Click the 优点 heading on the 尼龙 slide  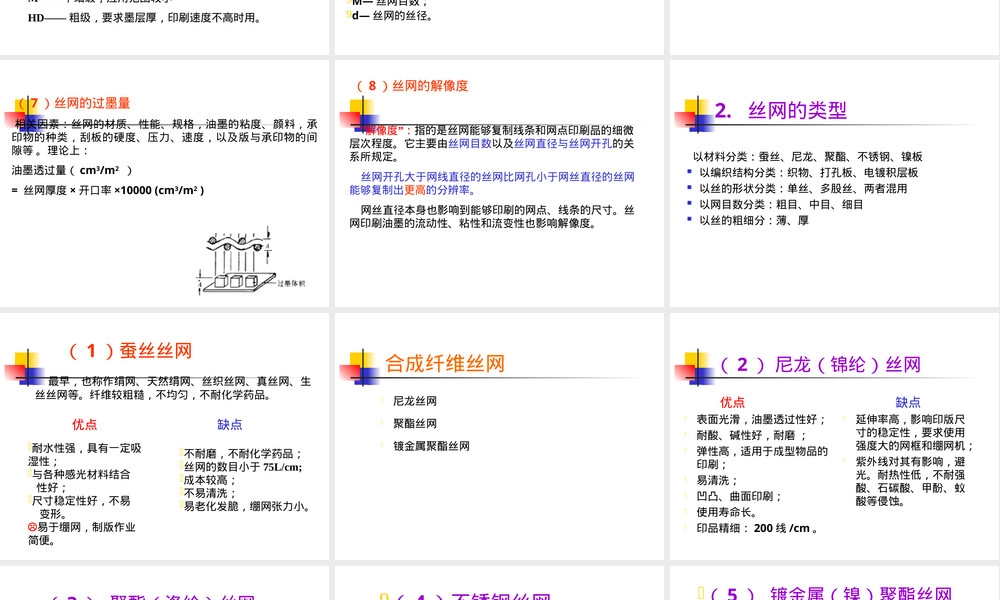point(732,402)
